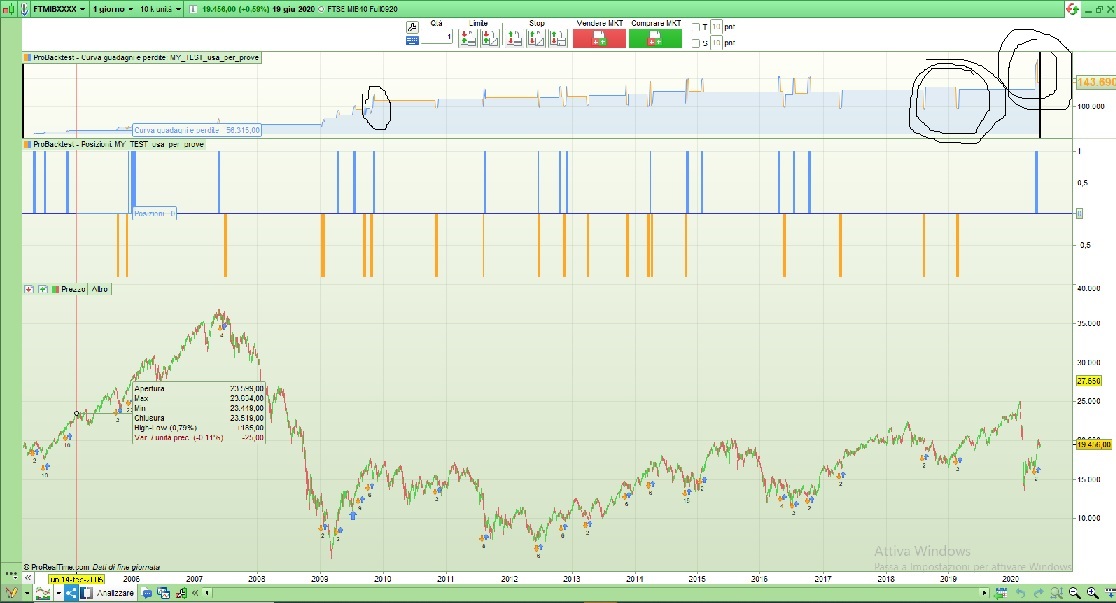Click the positions panel scale icon at right edge

pyautogui.click(x=1079, y=213)
